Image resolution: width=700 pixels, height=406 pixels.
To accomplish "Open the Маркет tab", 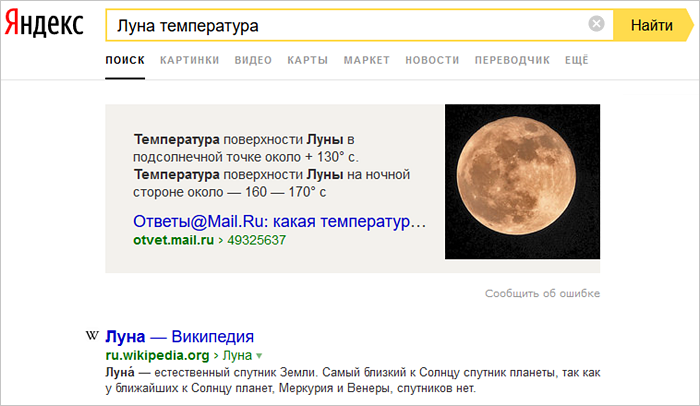I will (x=367, y=60).
